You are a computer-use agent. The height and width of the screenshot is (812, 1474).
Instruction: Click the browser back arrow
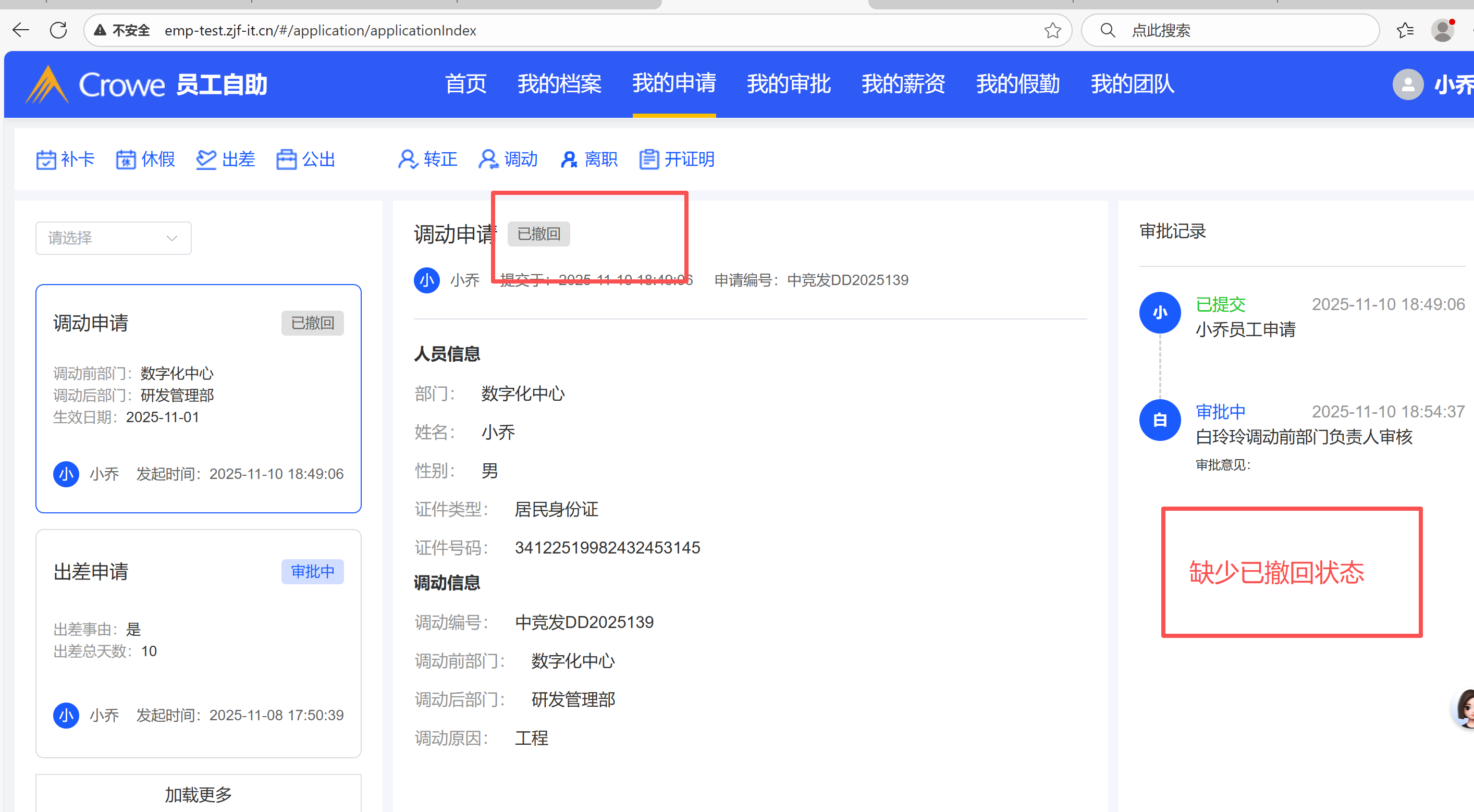point(21,30)
